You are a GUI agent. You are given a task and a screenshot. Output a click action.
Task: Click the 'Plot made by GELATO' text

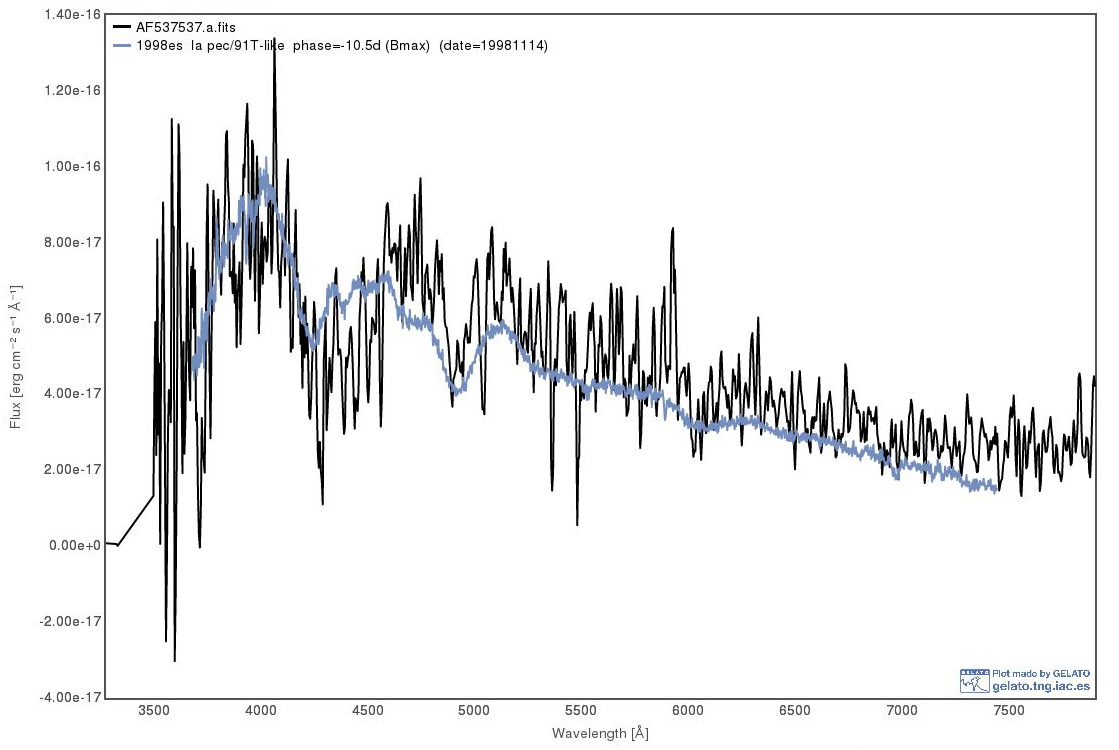(x=1040, y=674)
